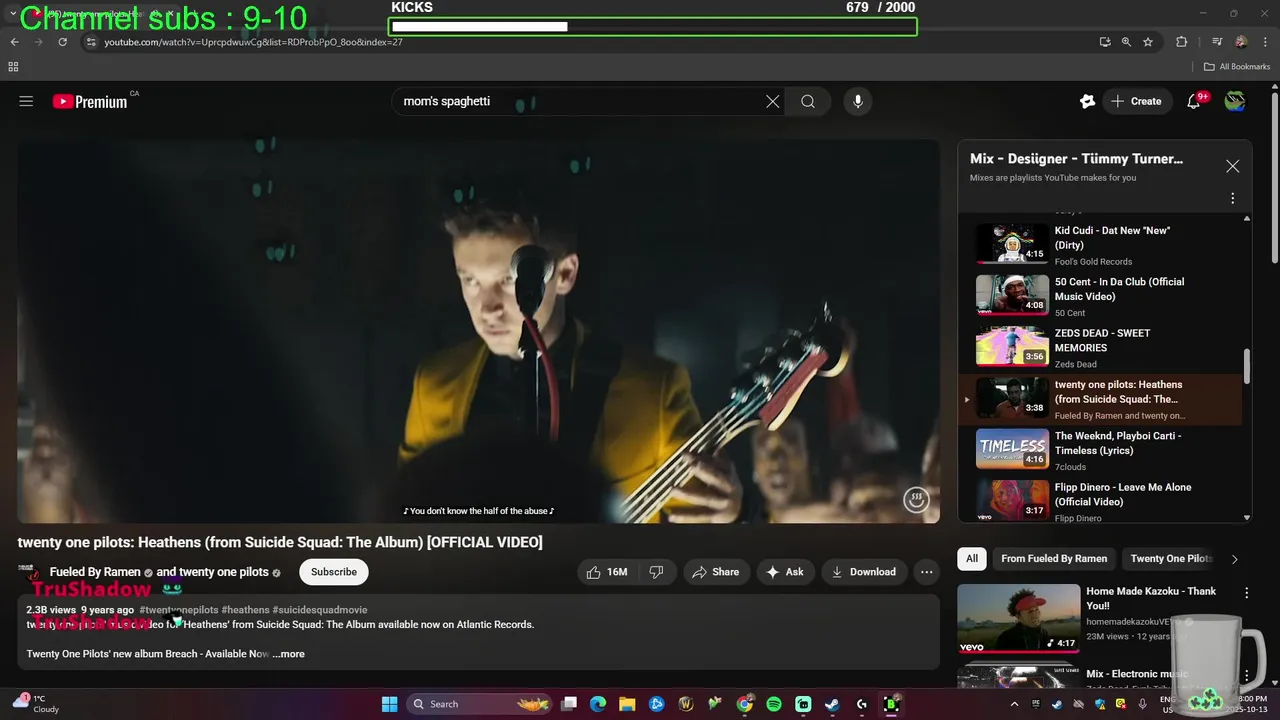Expand video description with ...more

(288, 654)
